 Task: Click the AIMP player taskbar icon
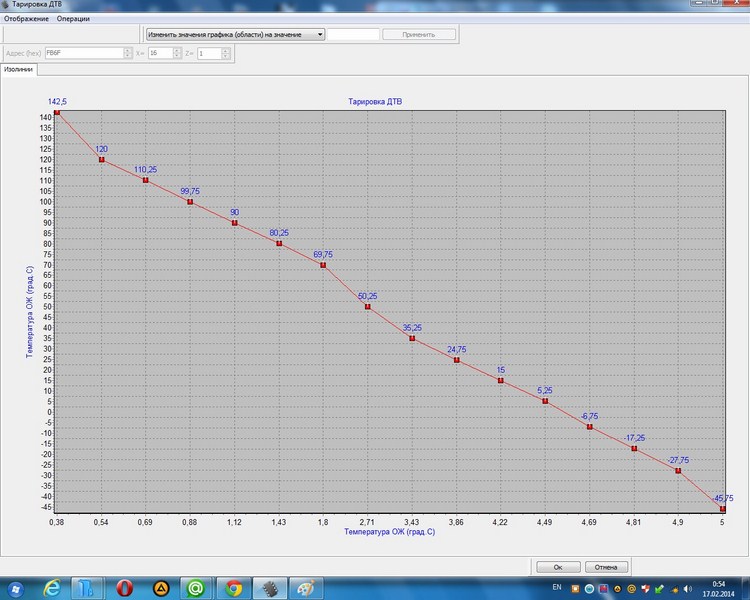(x=160, y=588)
